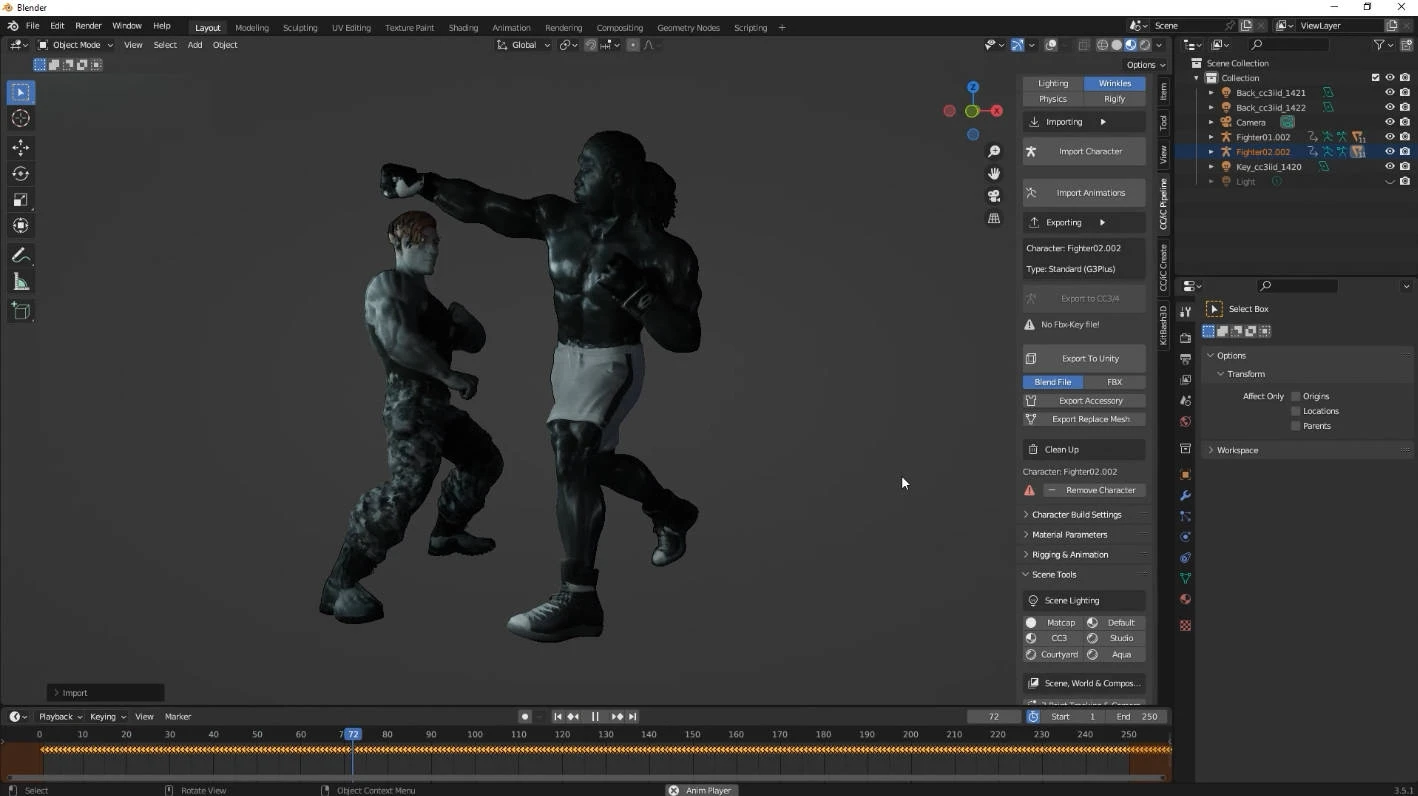Screen dimensions: 1418x796
Task: Open the Object Mode dropdown
Action: [x=76, y=45]
